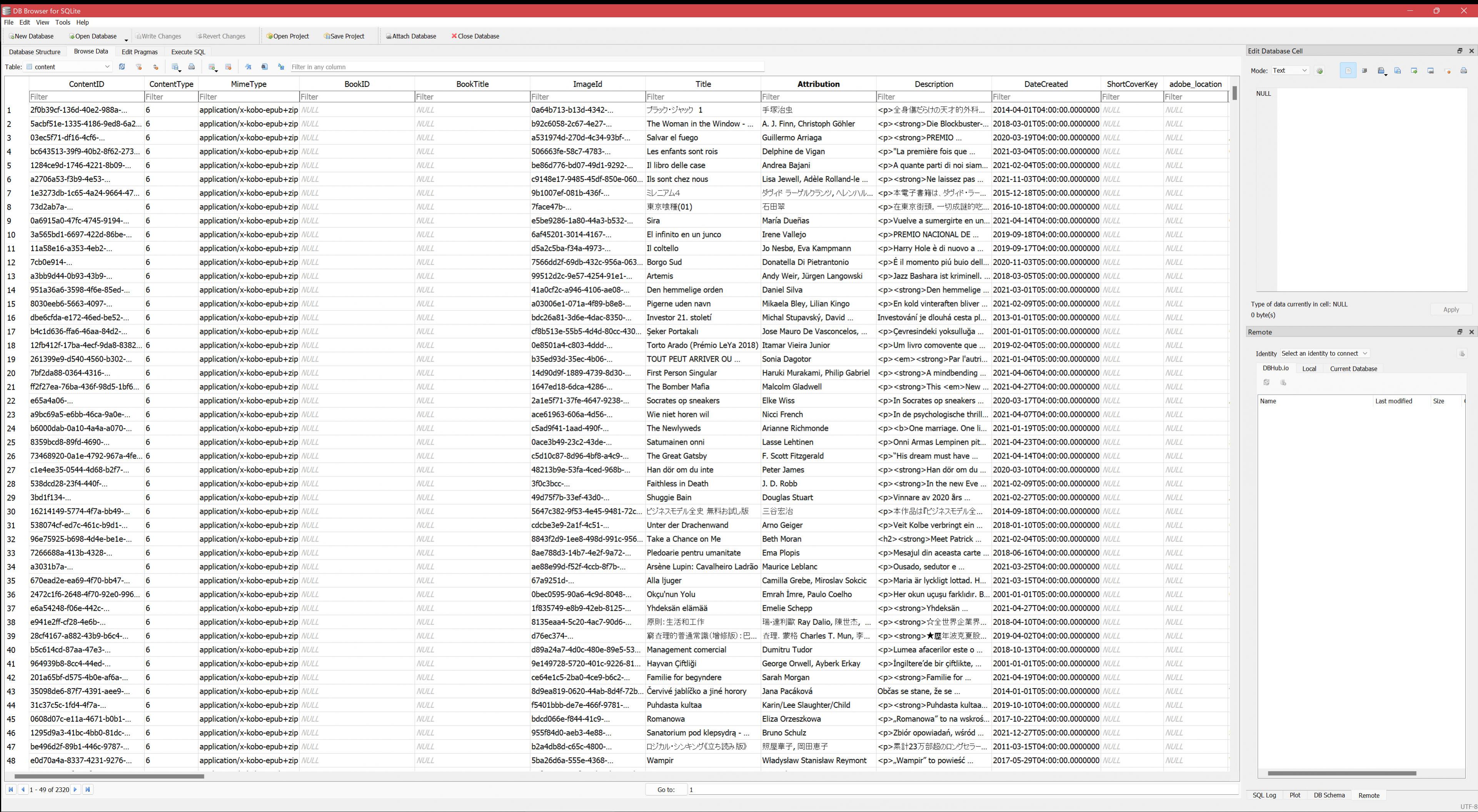
Task: Click the find and replace icon
Action: pyautogui.click(x=281, y=67)
